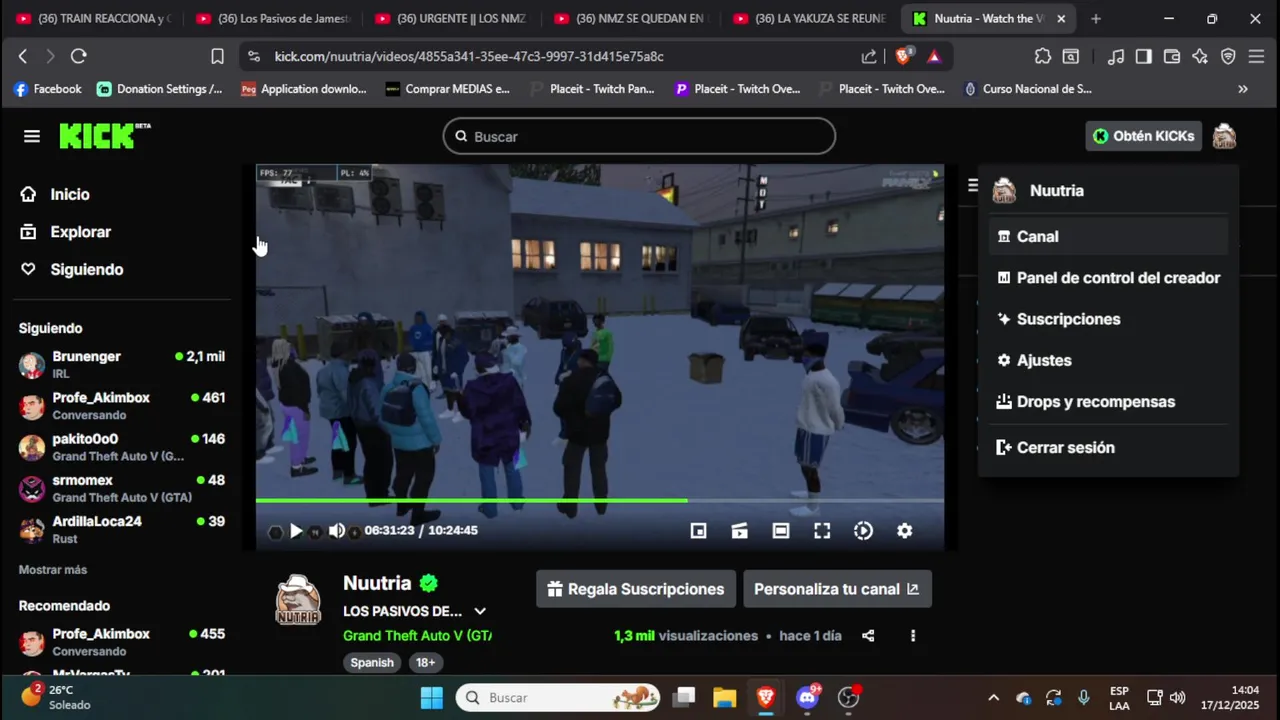The height and width of the screenshot is (720, 1280).
Task: Show hidden system tray icons
Action: click(x=993, y=697)
